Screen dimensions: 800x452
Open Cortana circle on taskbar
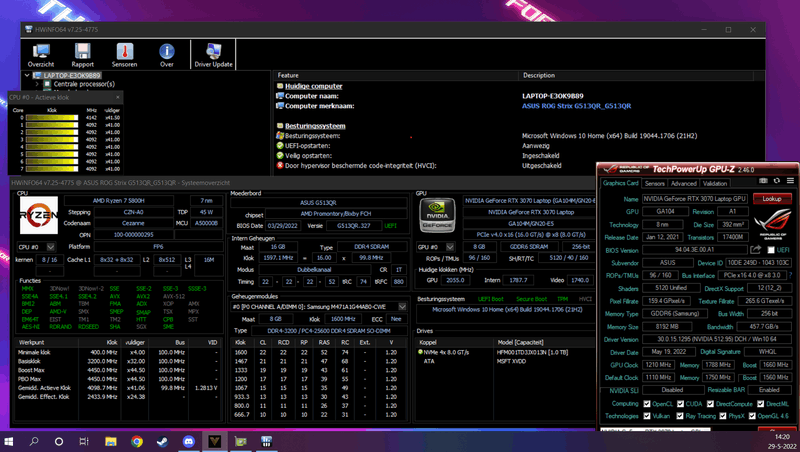[x=59, y=441]
